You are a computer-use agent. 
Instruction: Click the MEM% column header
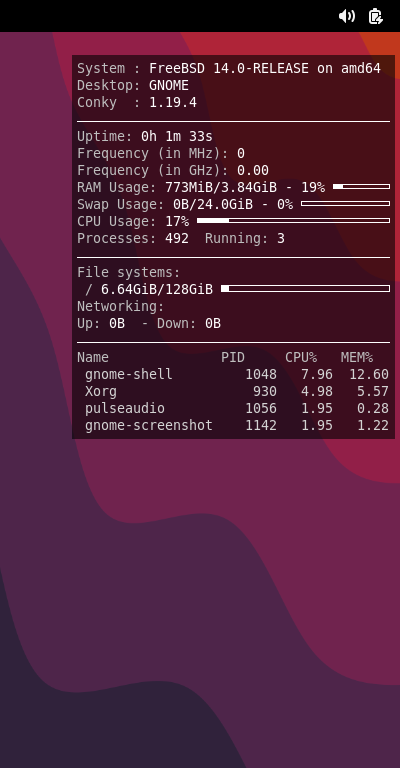click(357, 358)
